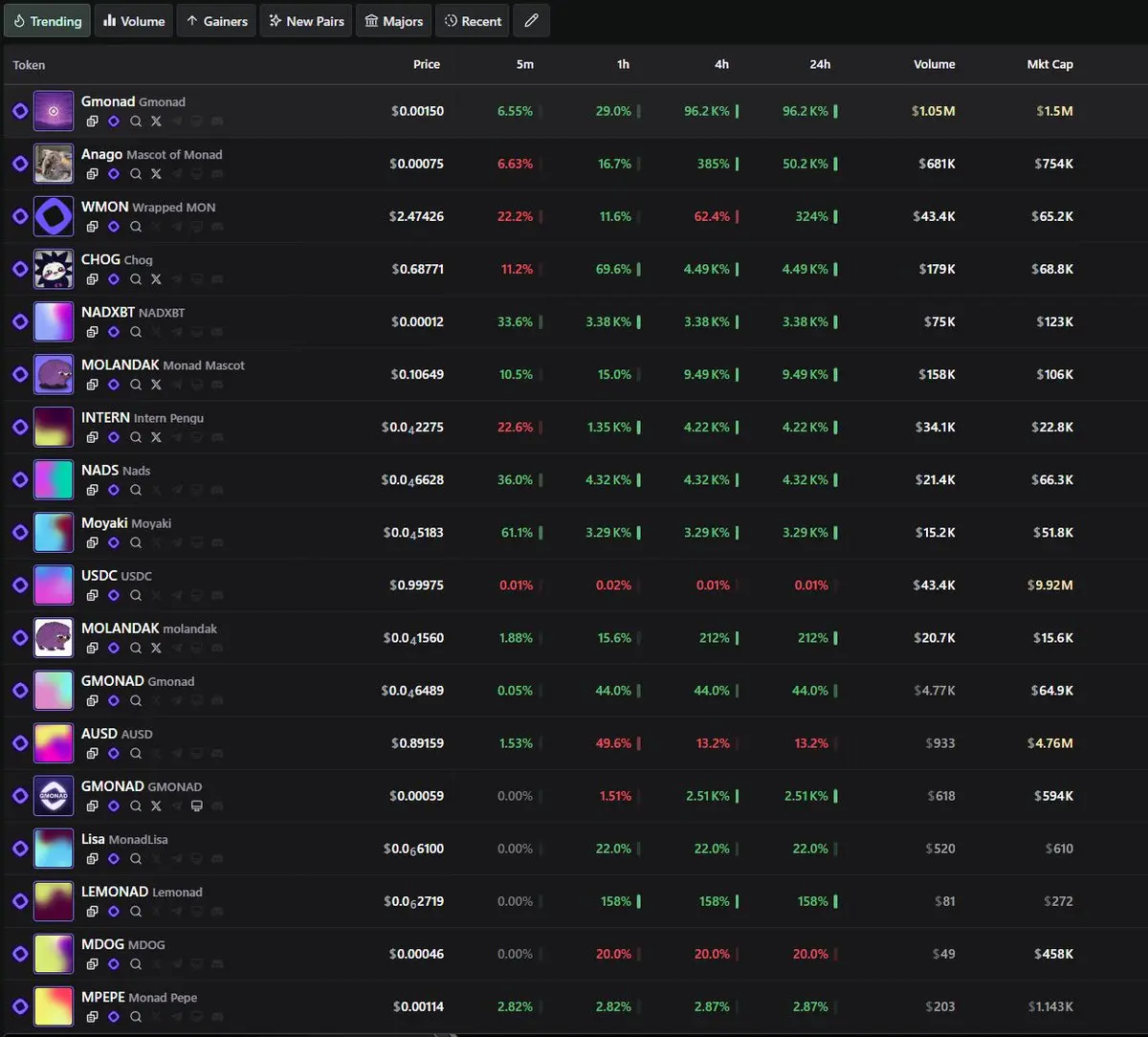
Task: Open the Anago Mascot of Monad token
Action: (151, 154)
